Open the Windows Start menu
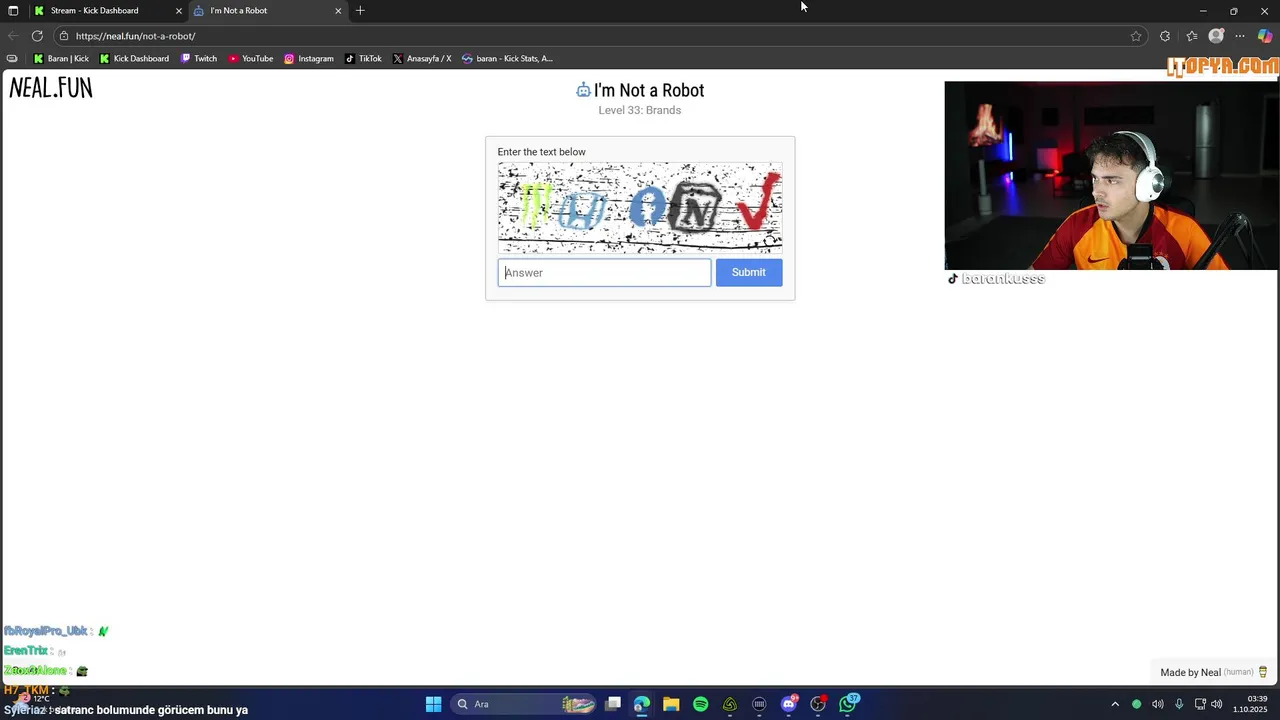This screenshot has width=1280, height=720. (x=433, y=704)
